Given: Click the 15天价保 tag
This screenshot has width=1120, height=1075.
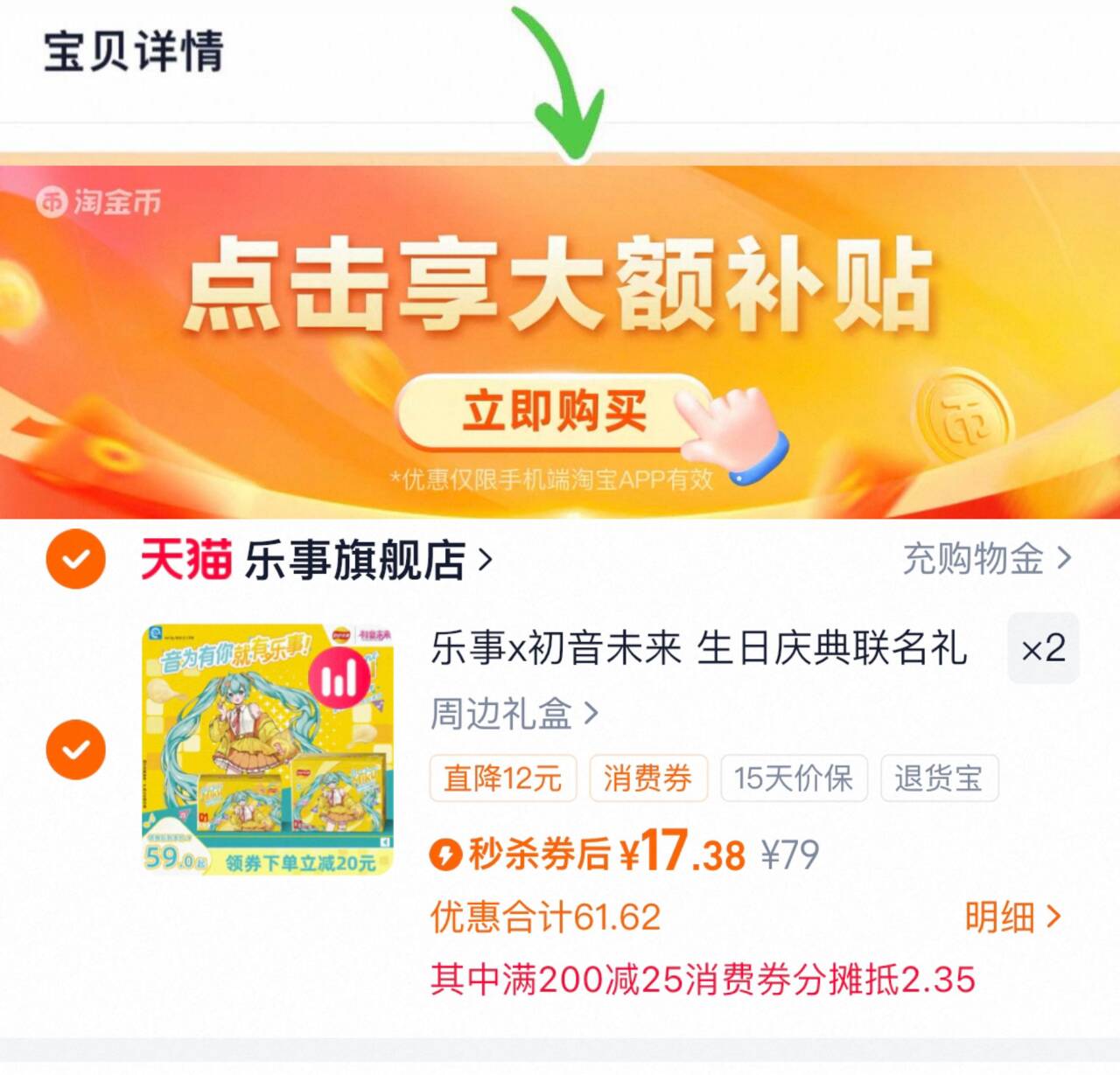Looking at the screenshot, I should 794,778.
